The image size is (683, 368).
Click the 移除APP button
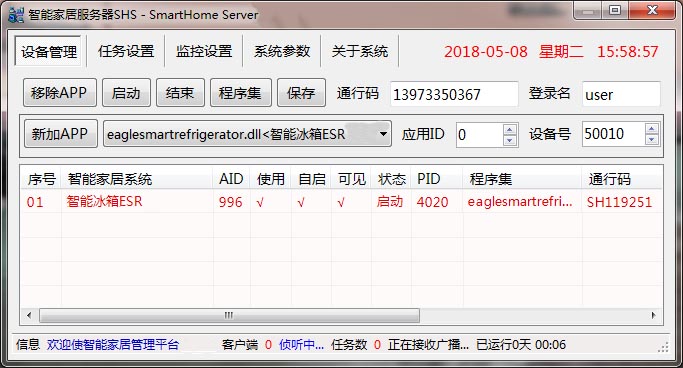(60, 93)
